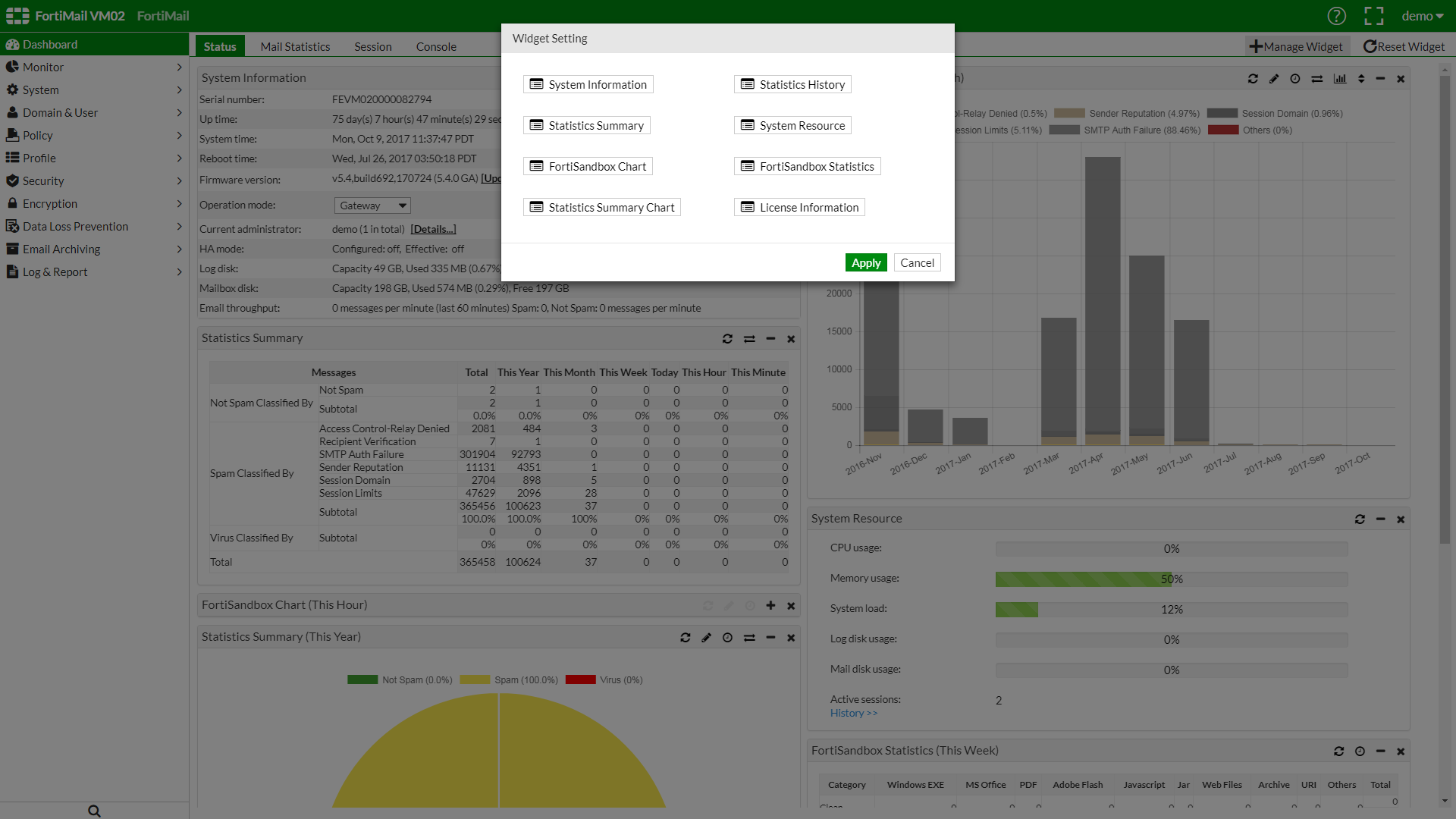Click the pencil edit icon on Statistics History widget
1456x819 pixels.
1274,79
